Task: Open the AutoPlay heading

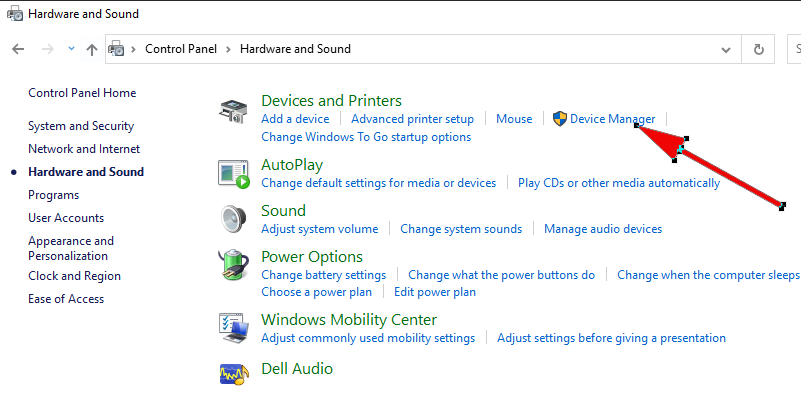Action: 292,165
